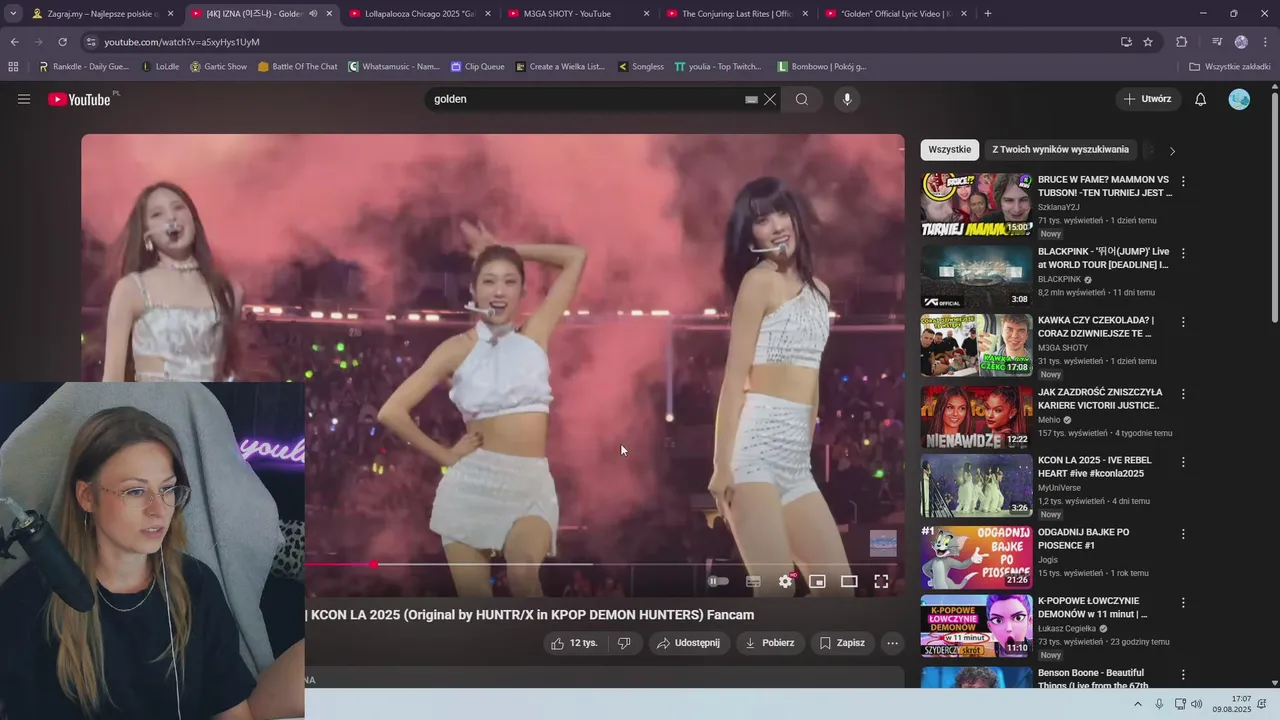Save video with Zapisz button
Viewport: 1280px width, 720px height.
(842, 643)
